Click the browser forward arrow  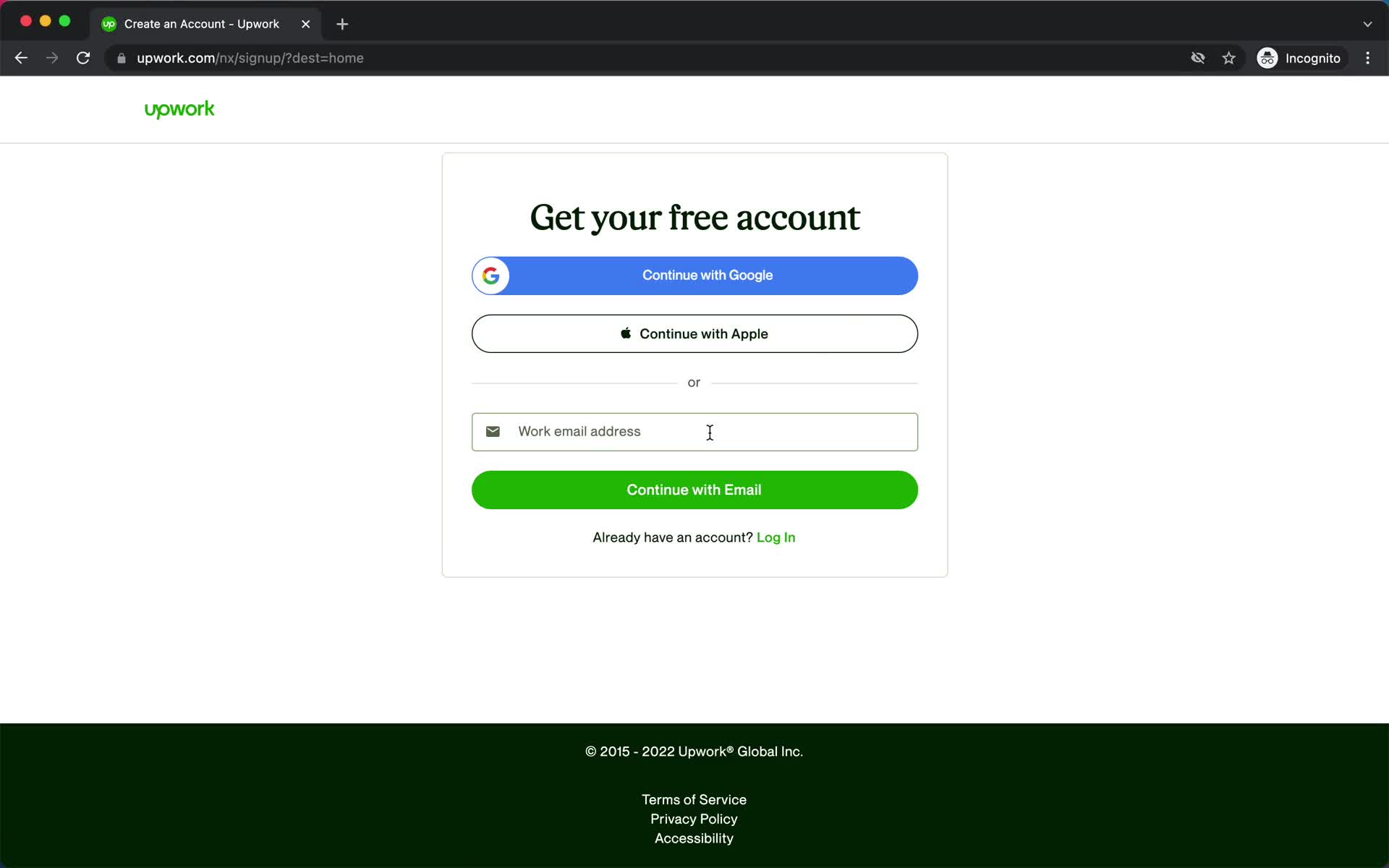coord(52,58)
